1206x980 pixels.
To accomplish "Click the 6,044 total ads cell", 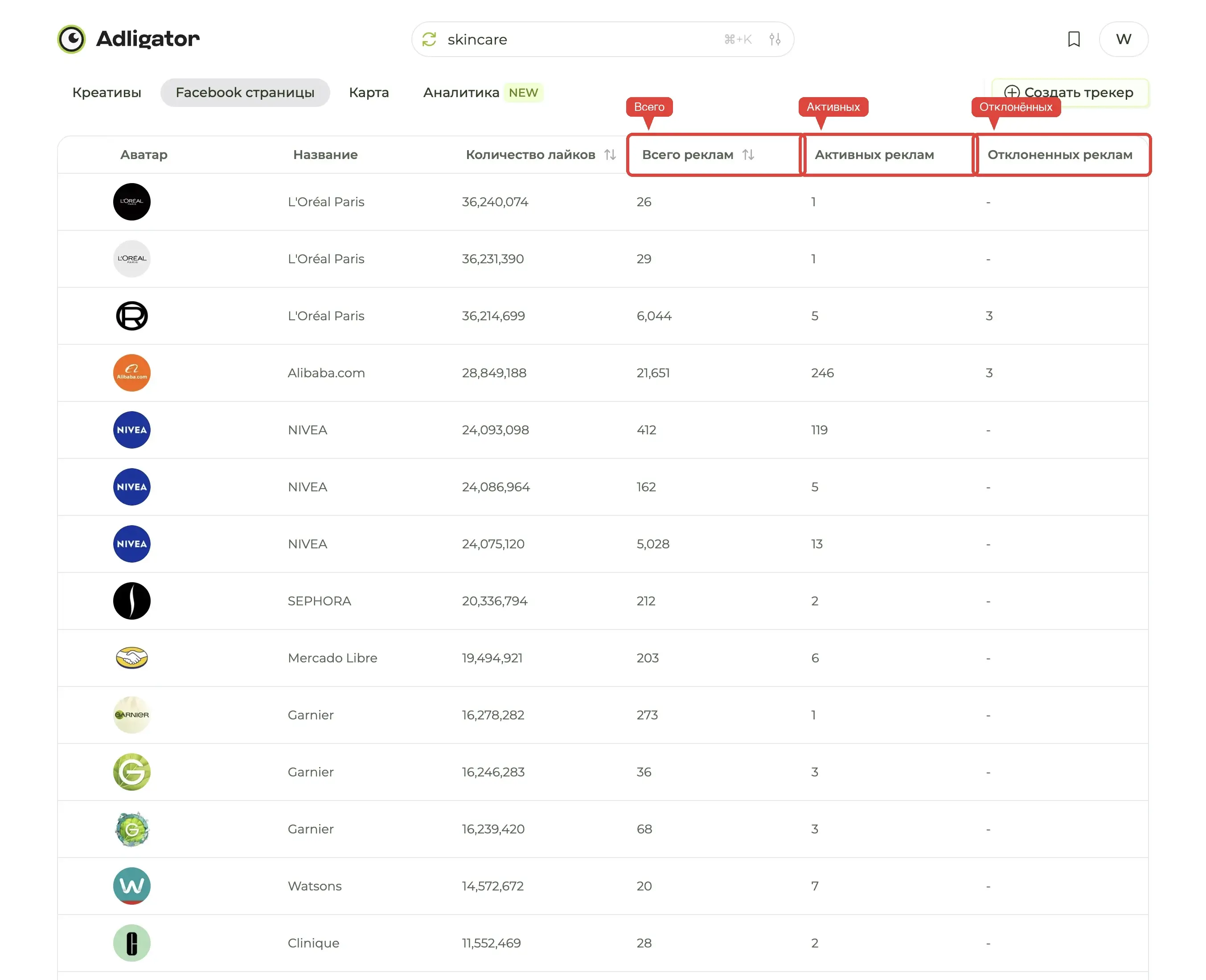I will tap(654, 315).
